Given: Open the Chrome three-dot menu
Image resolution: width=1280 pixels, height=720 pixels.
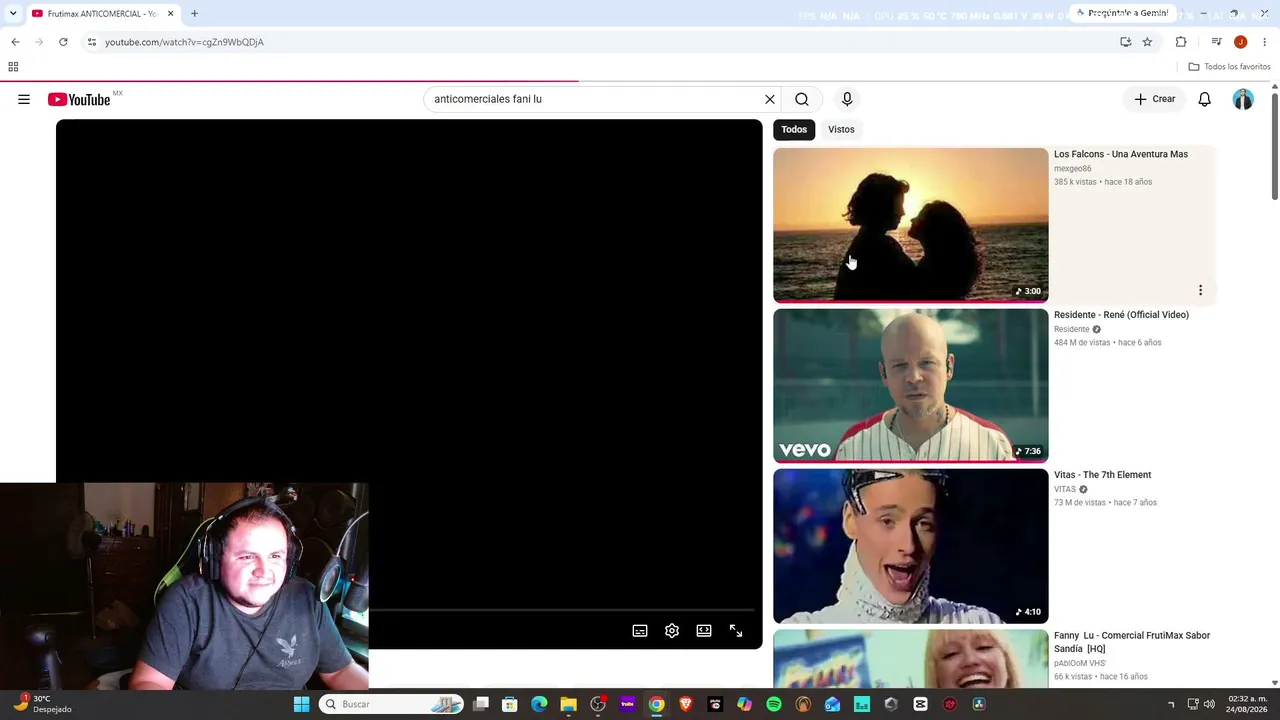Looking at the screenshot, I should 1265,42.
